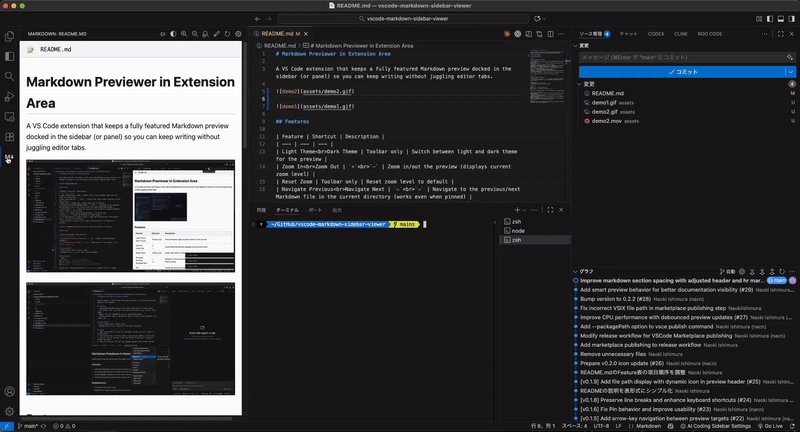This screenshot has width=800, height=432.
Task: Switch to the ソース管理 tab
Action: 594,34
